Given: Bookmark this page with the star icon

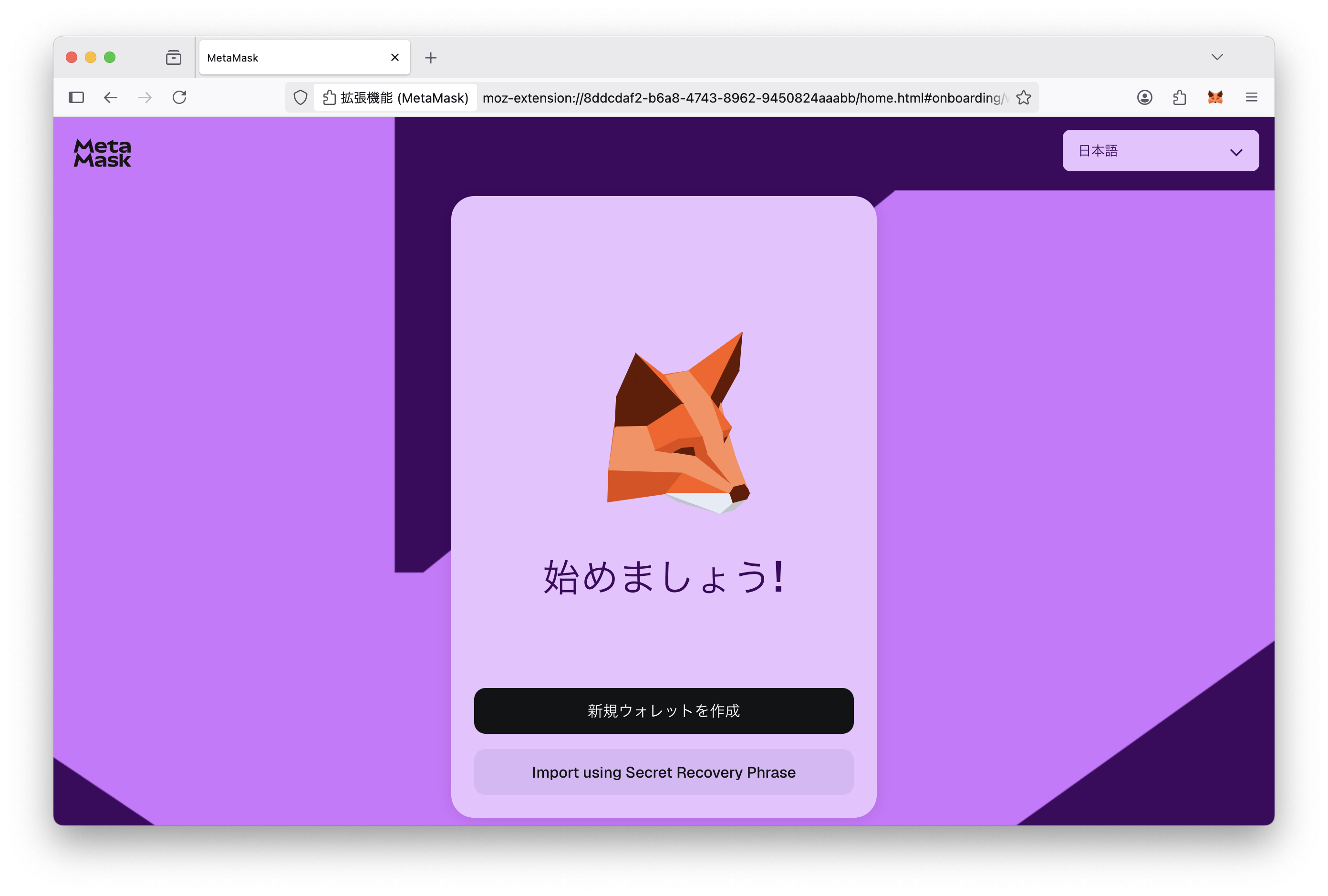Looking at the screenshot, I should click(1023, 98).
